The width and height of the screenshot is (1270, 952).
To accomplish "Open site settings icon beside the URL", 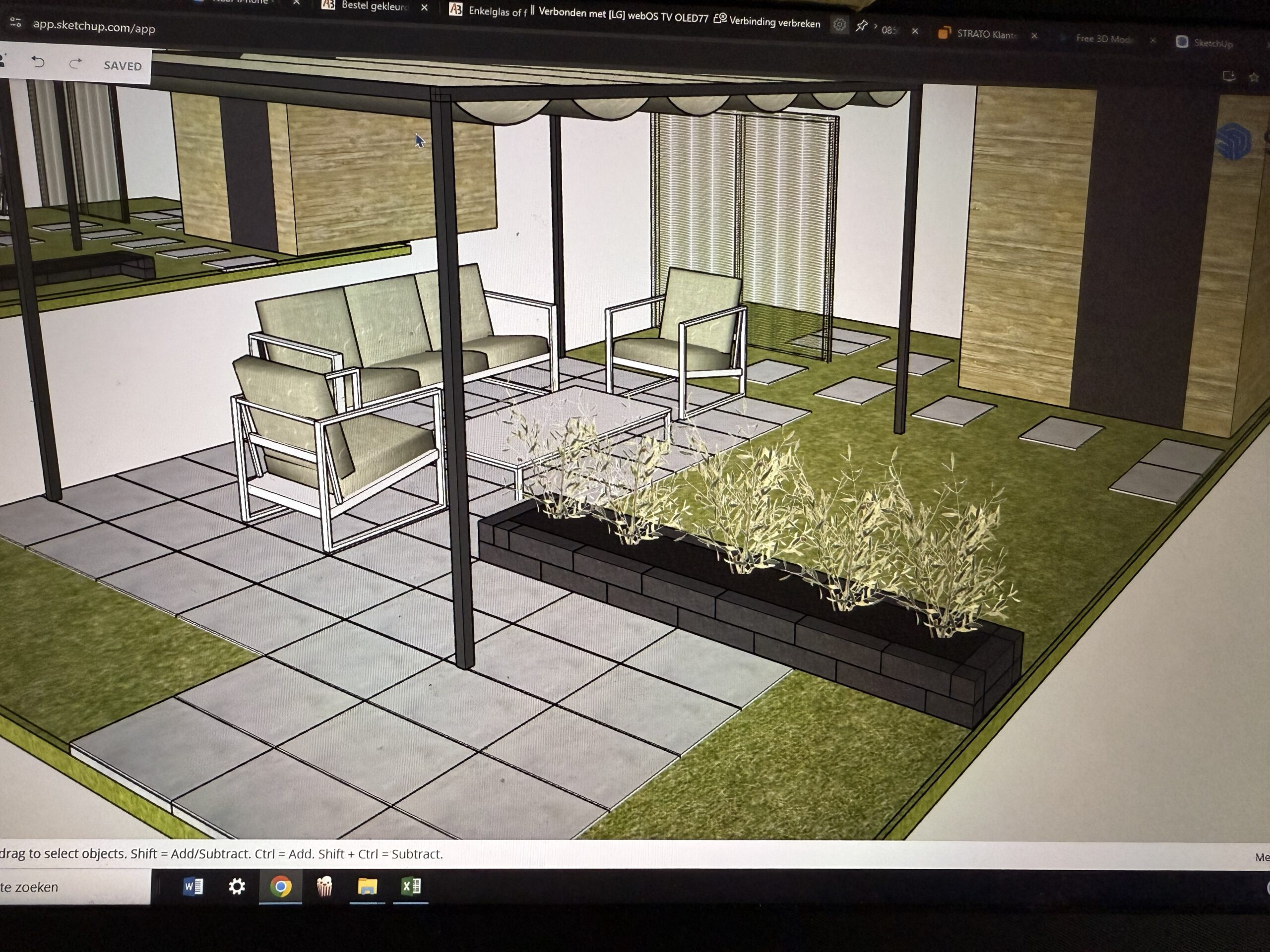I will [x=15, y=23].
